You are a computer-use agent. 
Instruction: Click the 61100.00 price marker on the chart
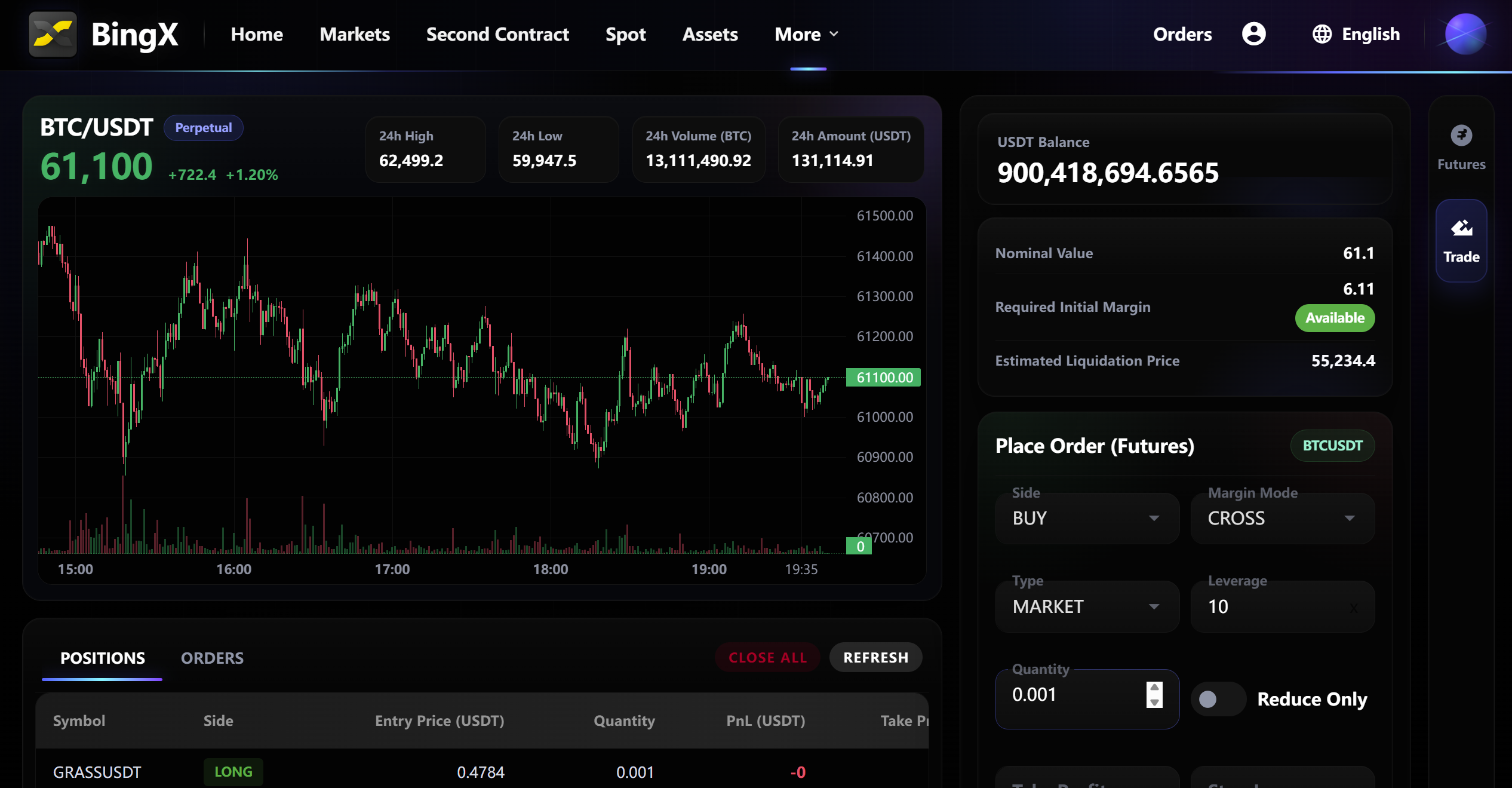click(x=884, y=377)
